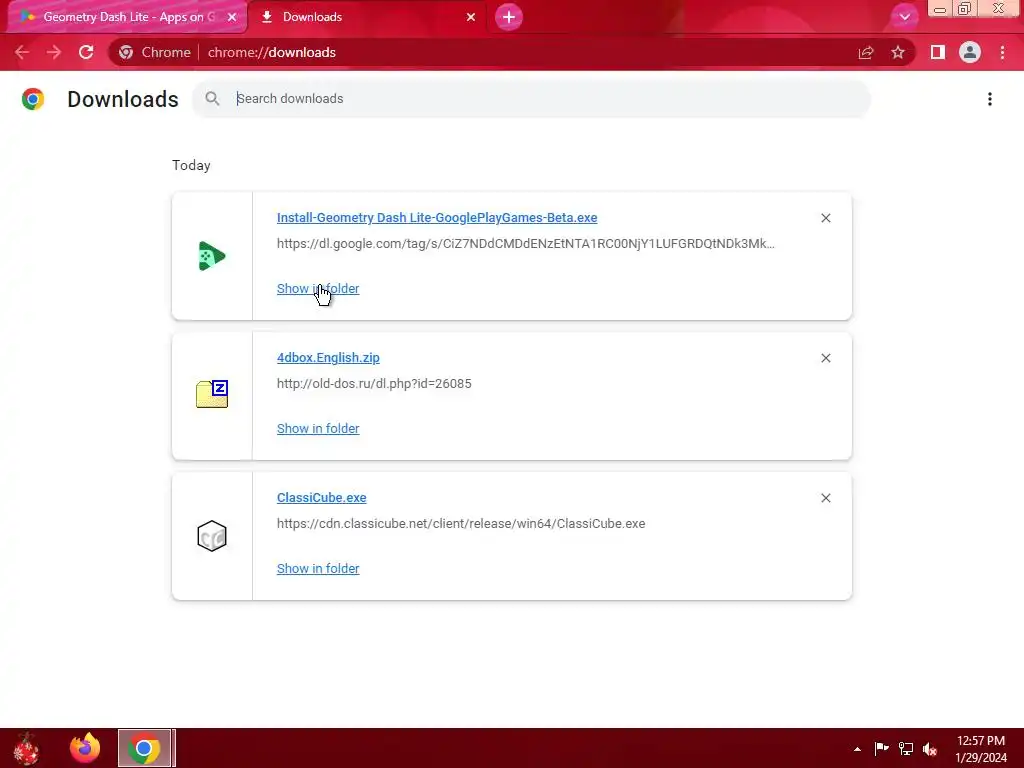Click the network icon in system tray

[x=906, y=748]
